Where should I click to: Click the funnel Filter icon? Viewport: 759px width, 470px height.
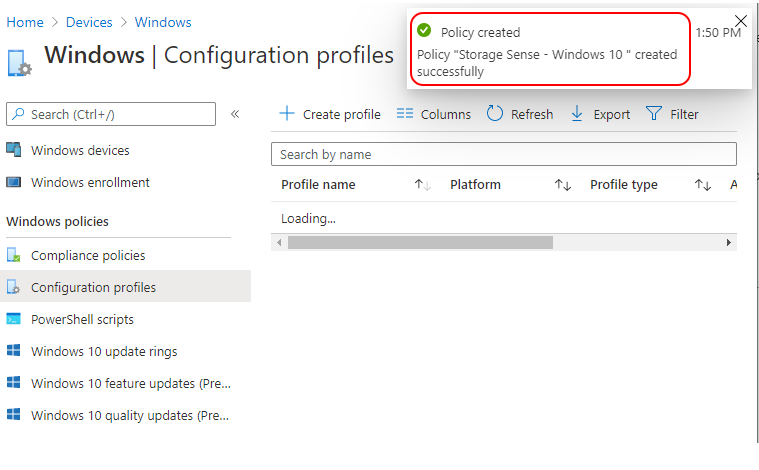coord(653,113)
